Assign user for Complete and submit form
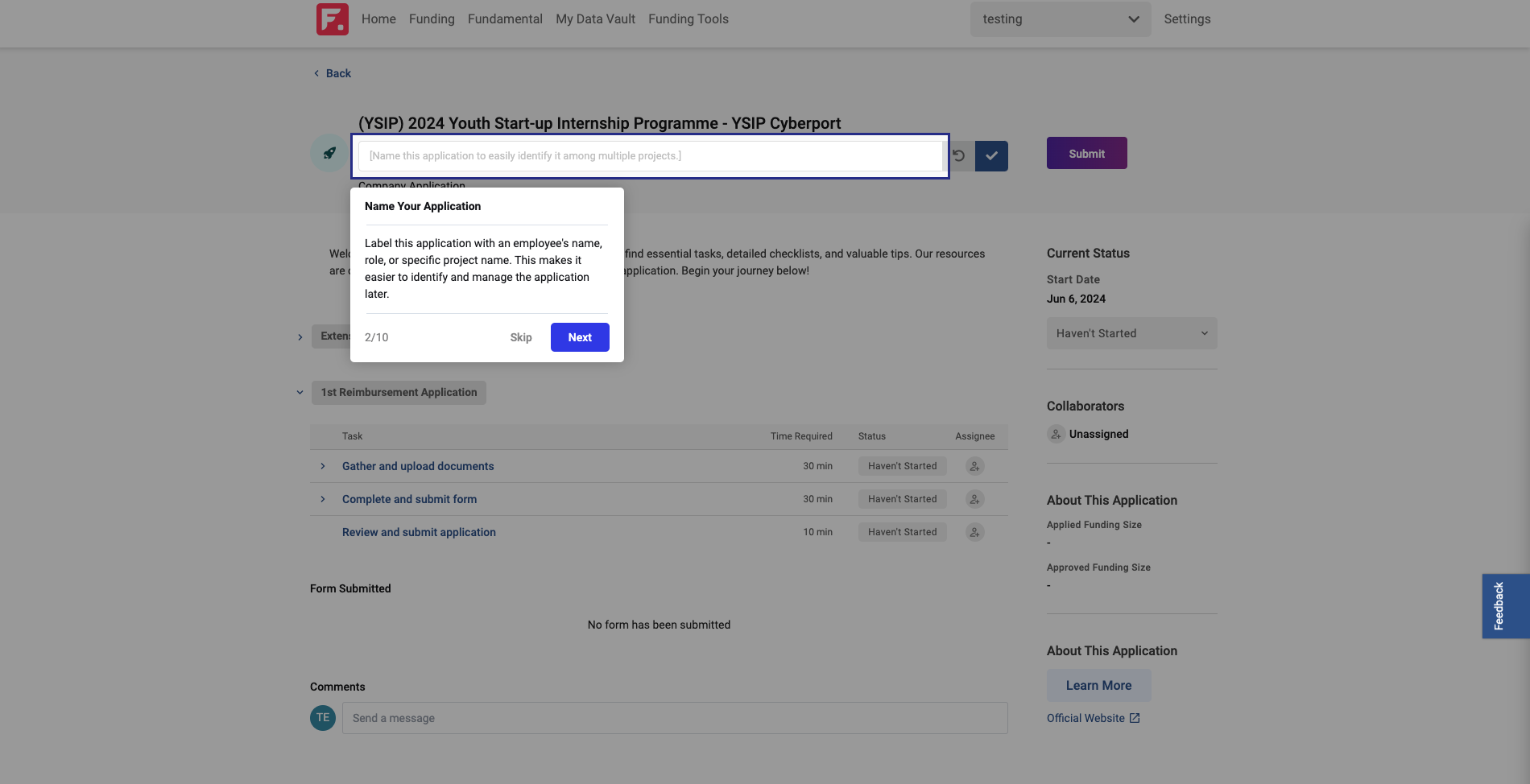Screen dimensions: 1530x784 [x=974, y=499]
